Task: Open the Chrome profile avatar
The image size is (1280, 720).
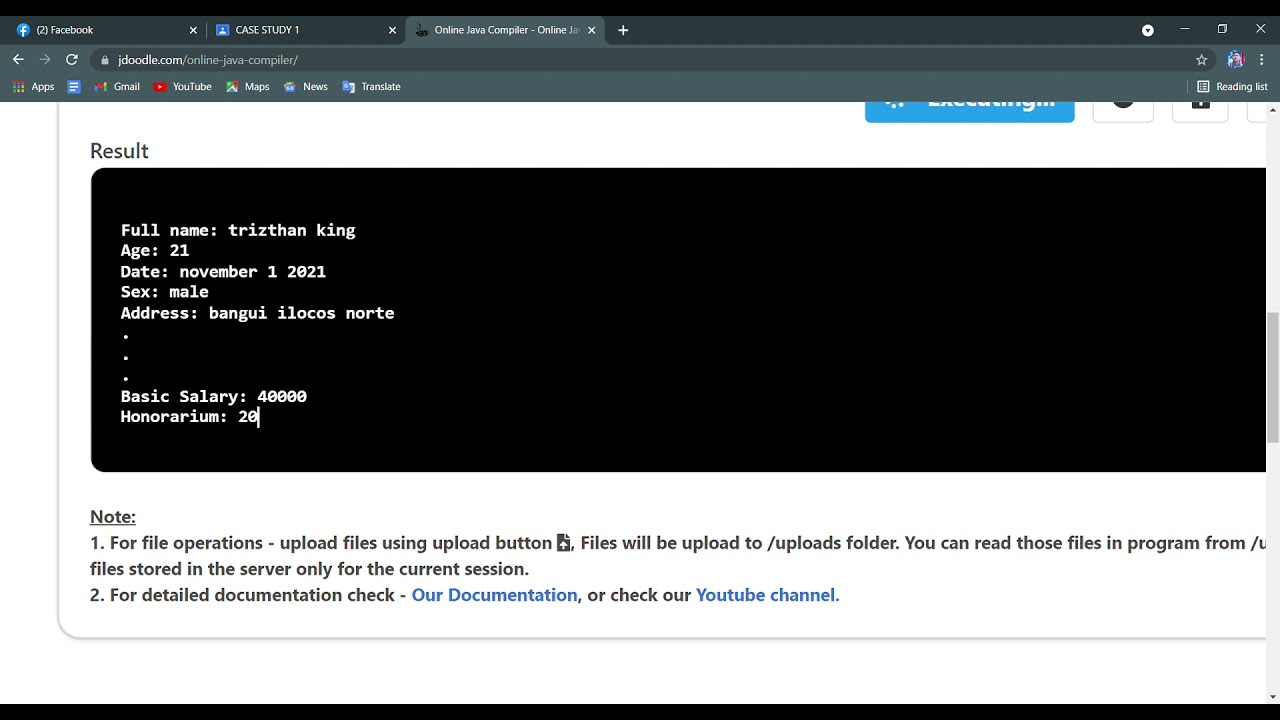Action: click(1235, 60)
